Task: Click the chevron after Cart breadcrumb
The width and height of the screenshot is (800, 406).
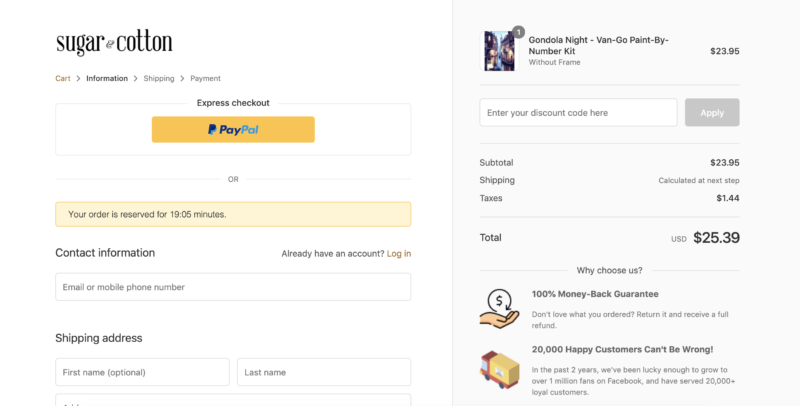Action: (78, 78)
